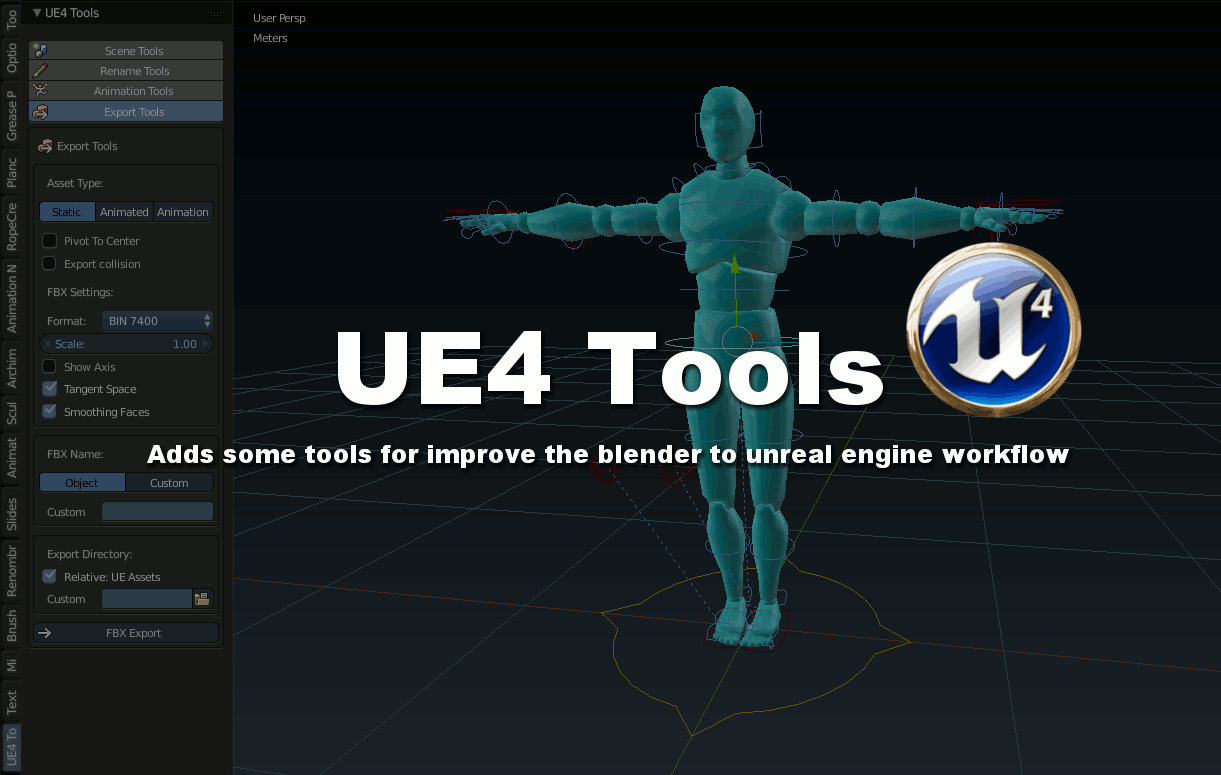Click the green Z-axis manipulator arrow
This screenshot has width=1221, height=775.
click(x=735, y=265)
